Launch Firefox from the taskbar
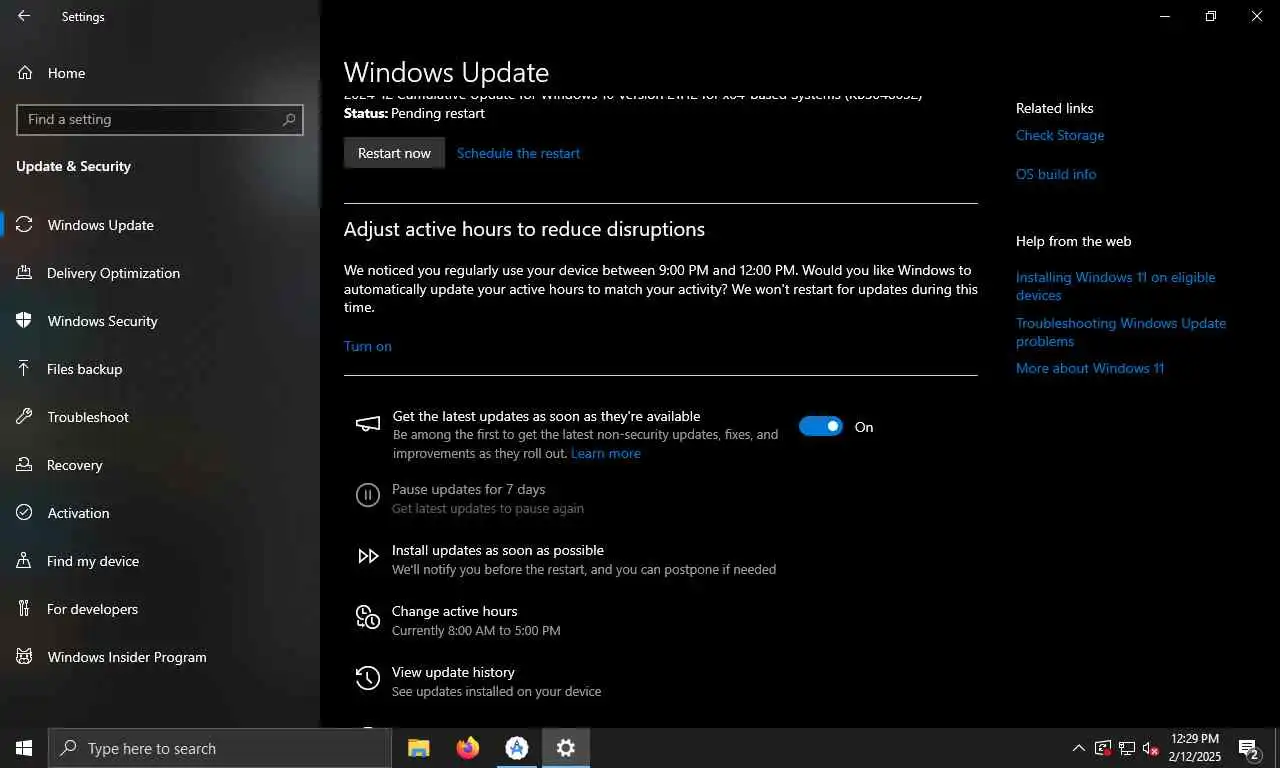1280x768 pixels. [468, 748]
